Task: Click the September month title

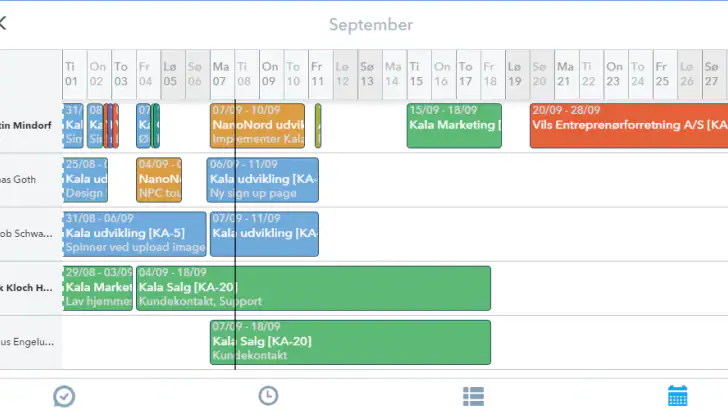Action: click(371, 25)
